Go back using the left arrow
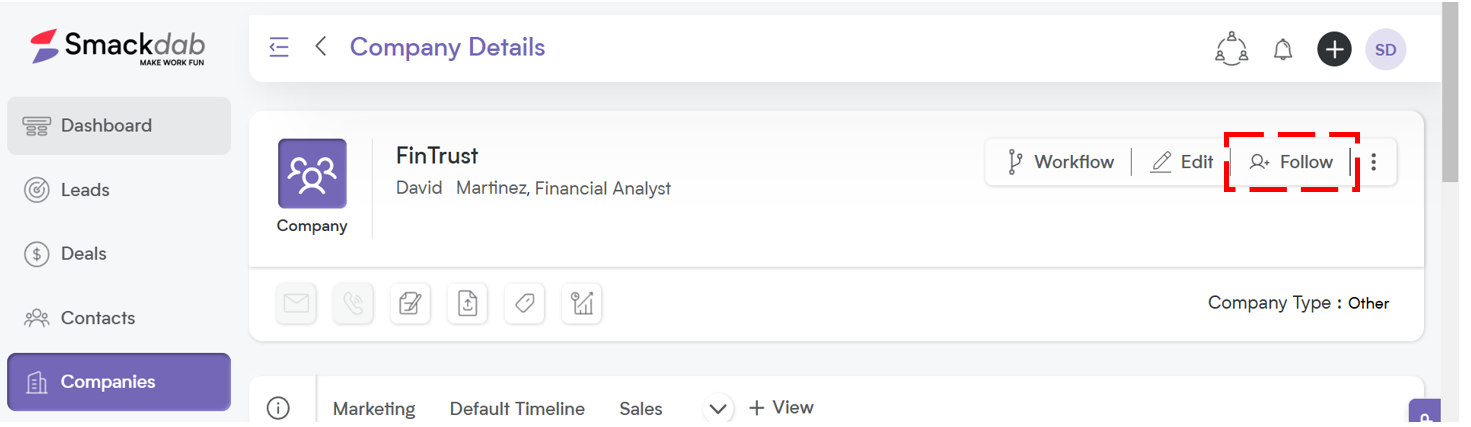The image size is (1471, 427). click(321, 46)
